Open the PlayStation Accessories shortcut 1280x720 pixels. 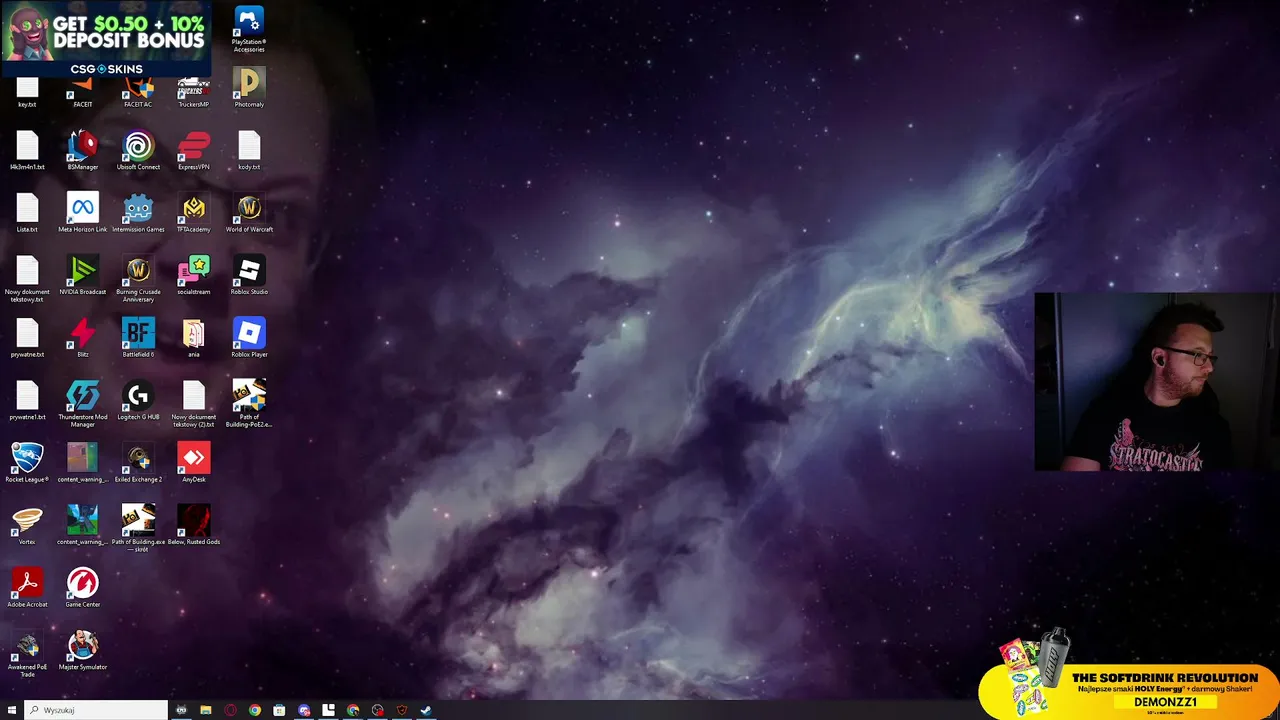(x=249, y=29)
